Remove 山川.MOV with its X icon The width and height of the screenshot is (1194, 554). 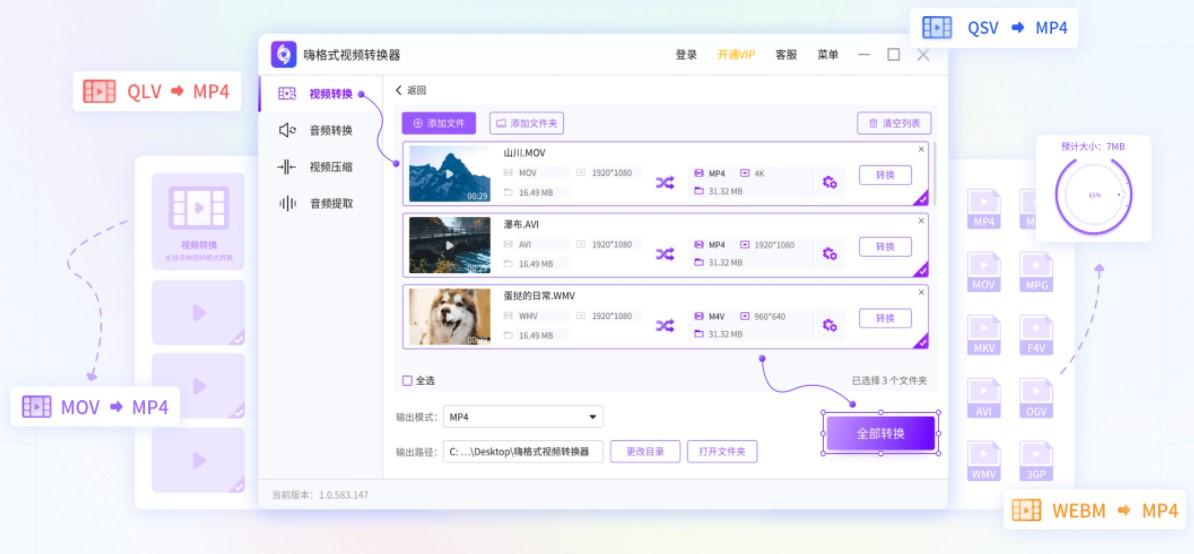(921, 149)
